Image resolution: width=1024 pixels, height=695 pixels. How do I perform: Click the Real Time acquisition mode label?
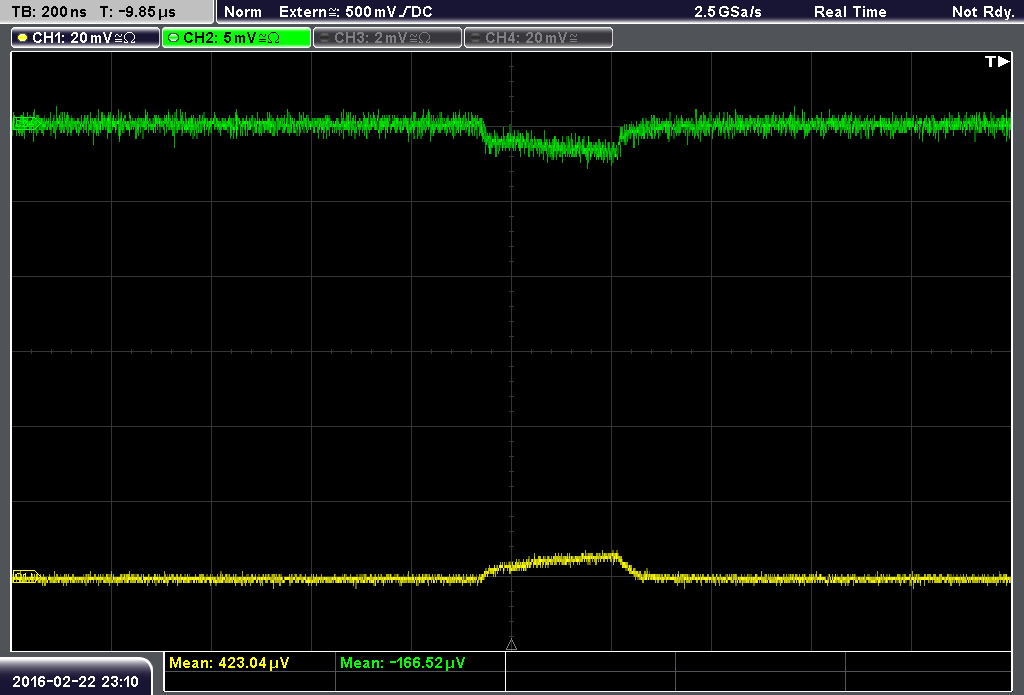850,12
